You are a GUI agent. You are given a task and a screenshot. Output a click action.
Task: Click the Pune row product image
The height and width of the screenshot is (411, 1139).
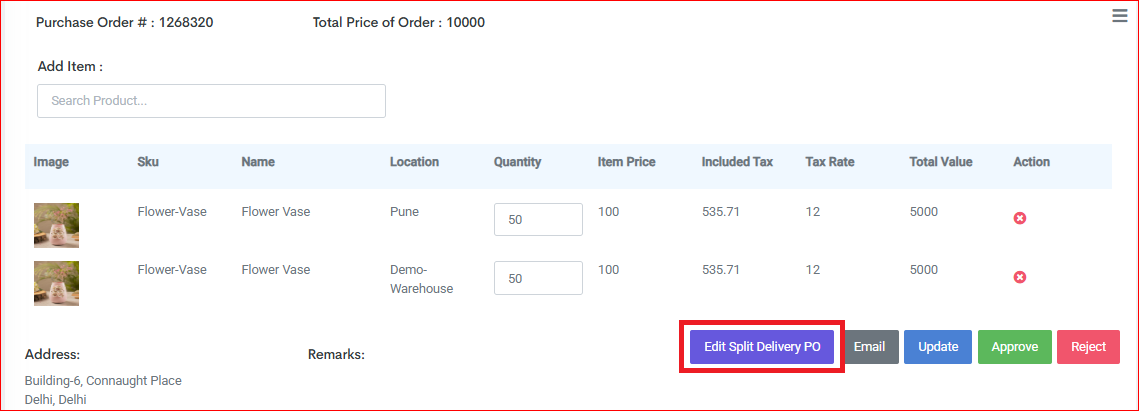click(56, 225)
